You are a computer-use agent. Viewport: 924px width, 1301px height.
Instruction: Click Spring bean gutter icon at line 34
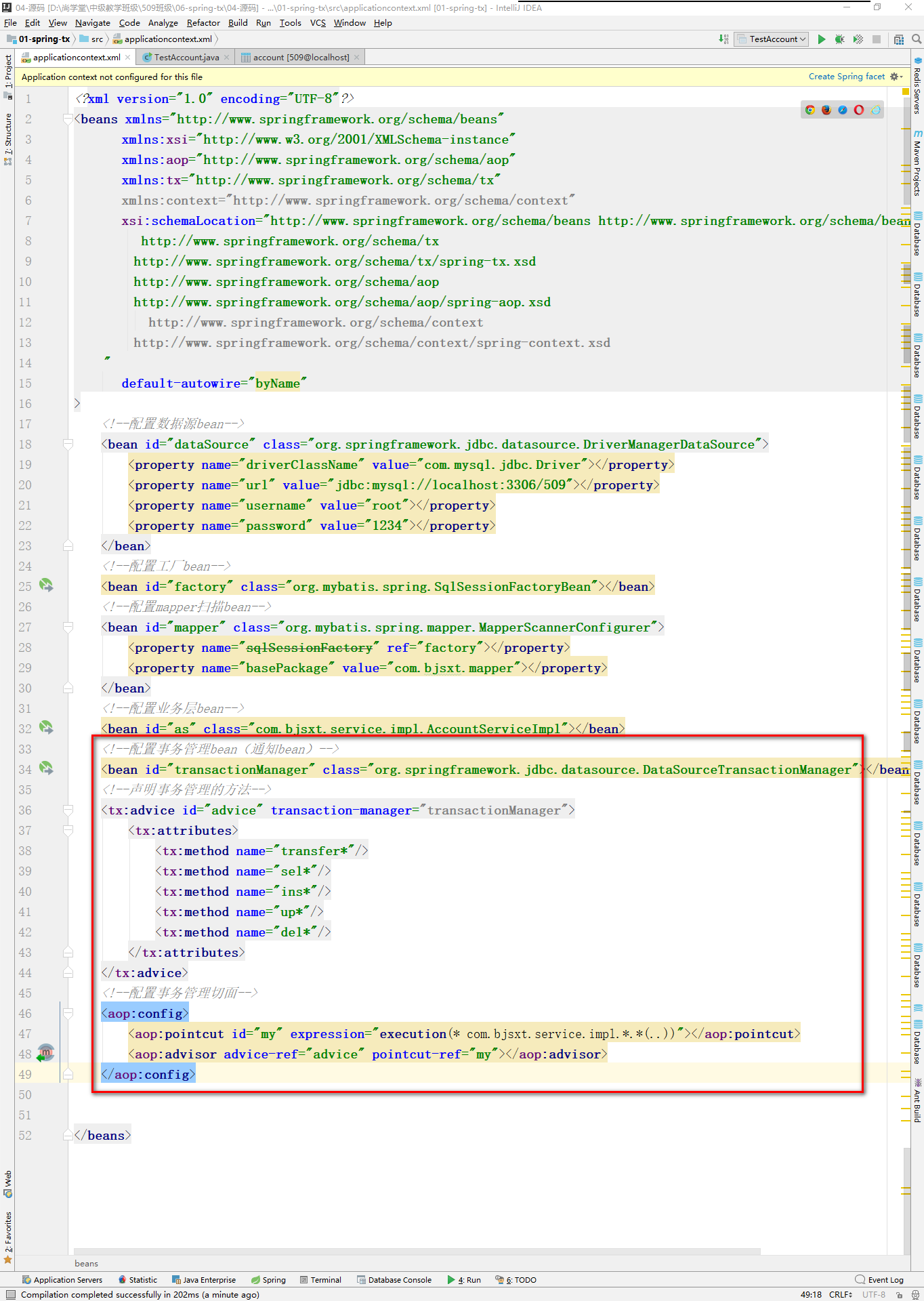46,768
